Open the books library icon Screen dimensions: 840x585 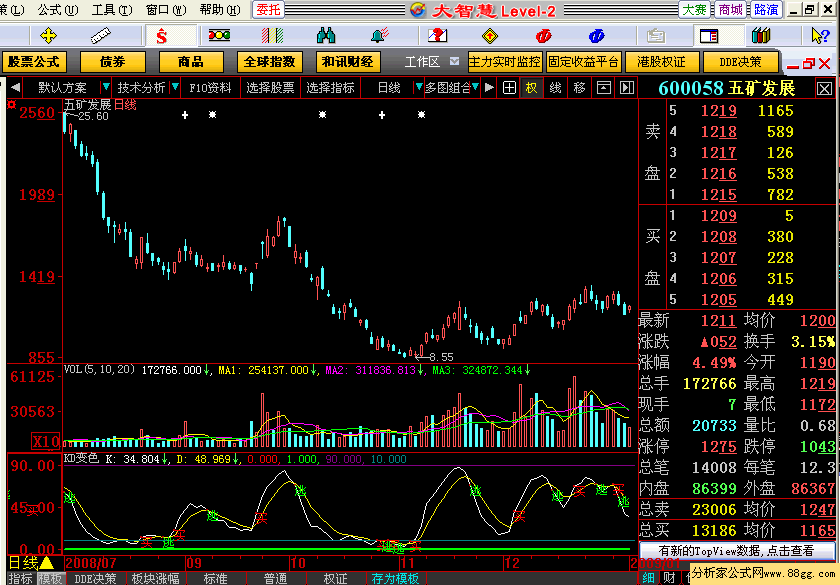click(761, 36)
